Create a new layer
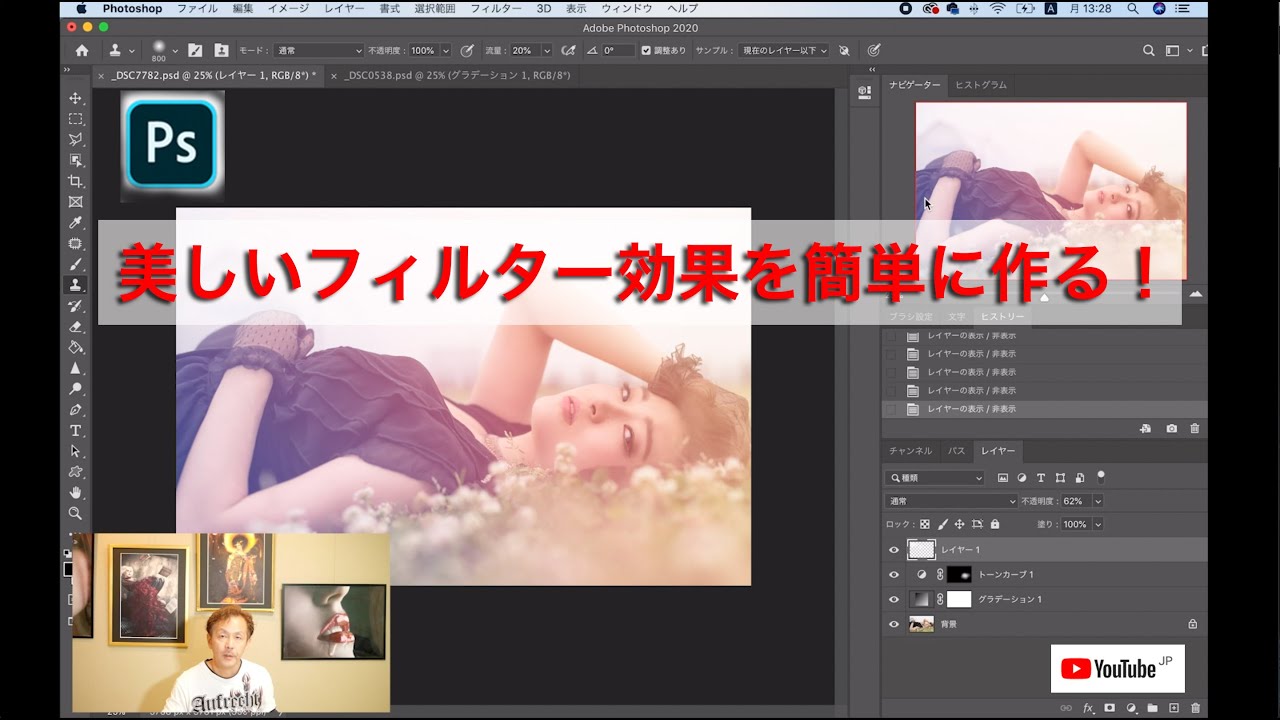This screenshot has height=720, width=1280. click(x=1174, y=708)
